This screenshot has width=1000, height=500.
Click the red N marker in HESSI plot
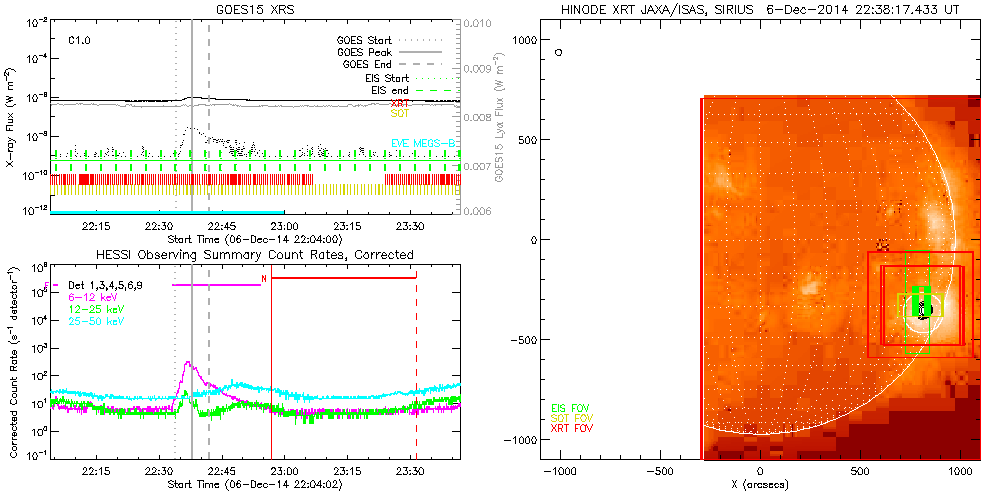[264, 278]
